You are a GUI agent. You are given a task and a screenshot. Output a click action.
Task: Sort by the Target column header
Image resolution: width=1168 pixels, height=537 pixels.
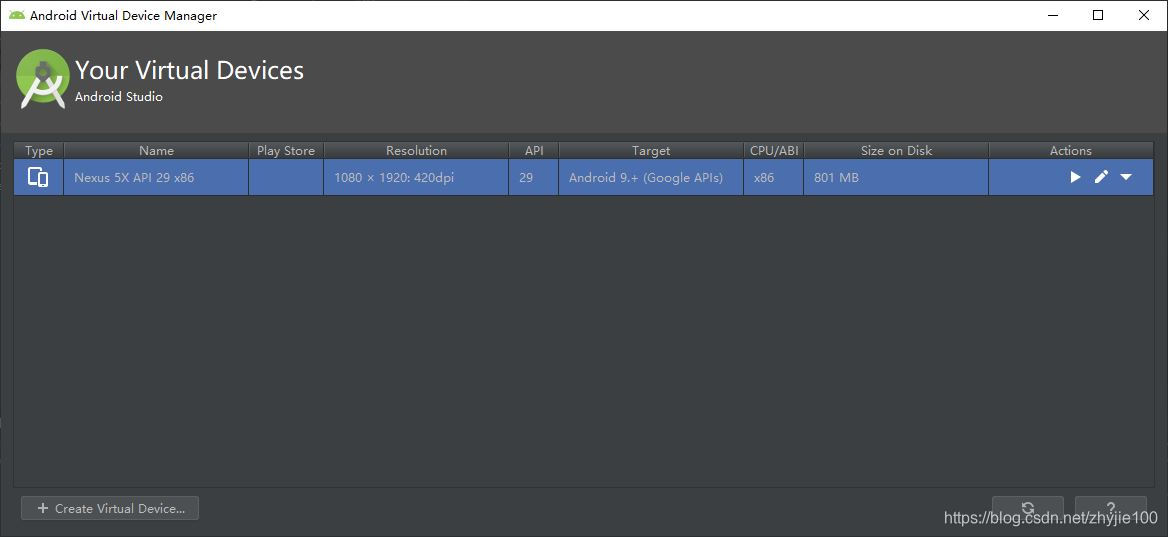pos(651,150)
